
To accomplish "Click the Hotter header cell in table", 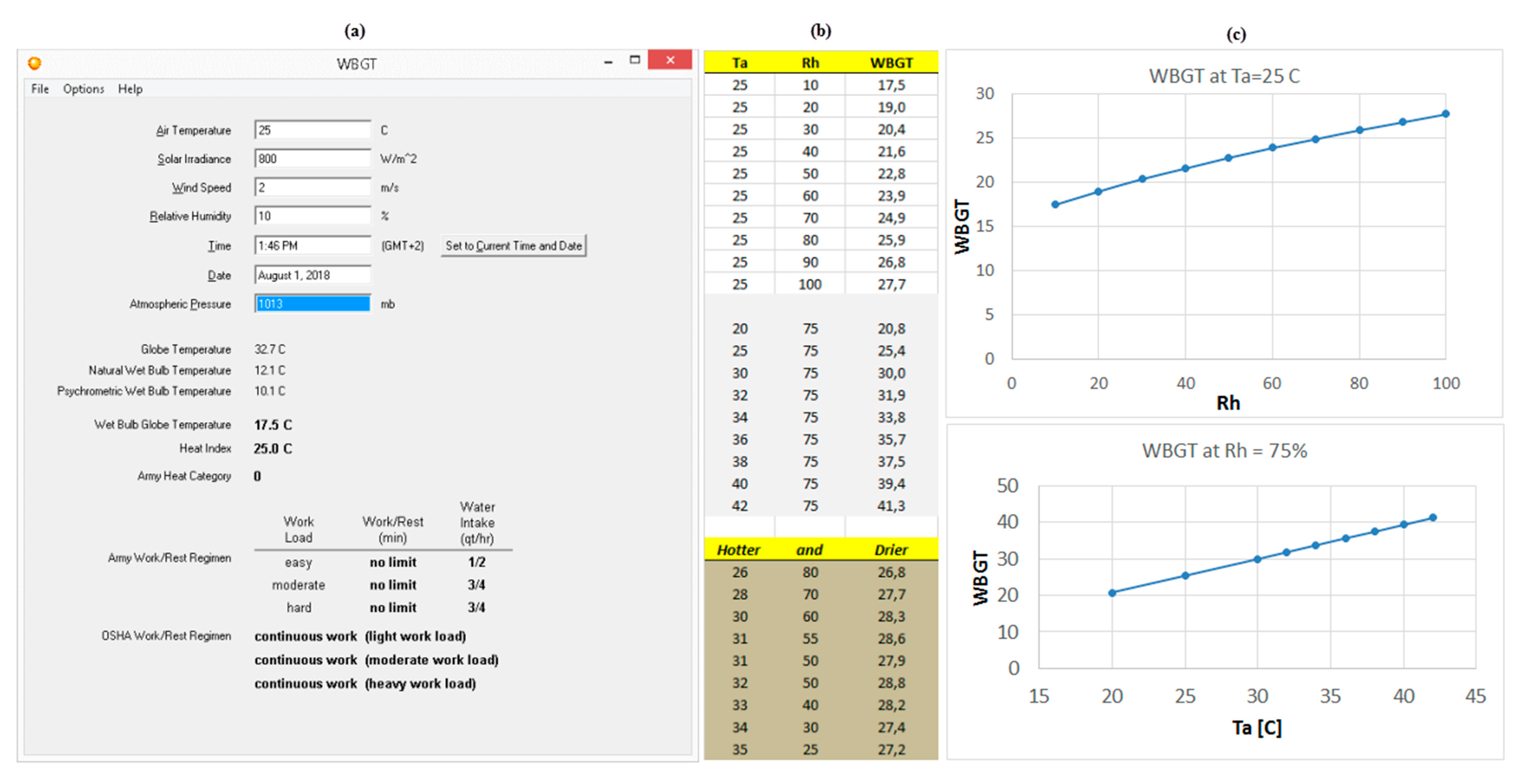I will [x=738, y=550].
